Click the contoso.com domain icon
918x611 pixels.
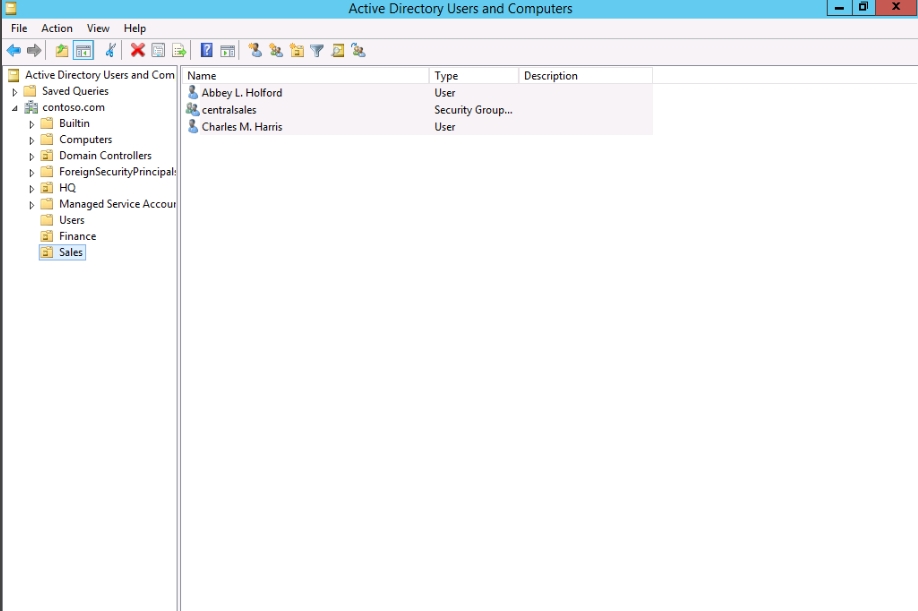coord(31,107)
